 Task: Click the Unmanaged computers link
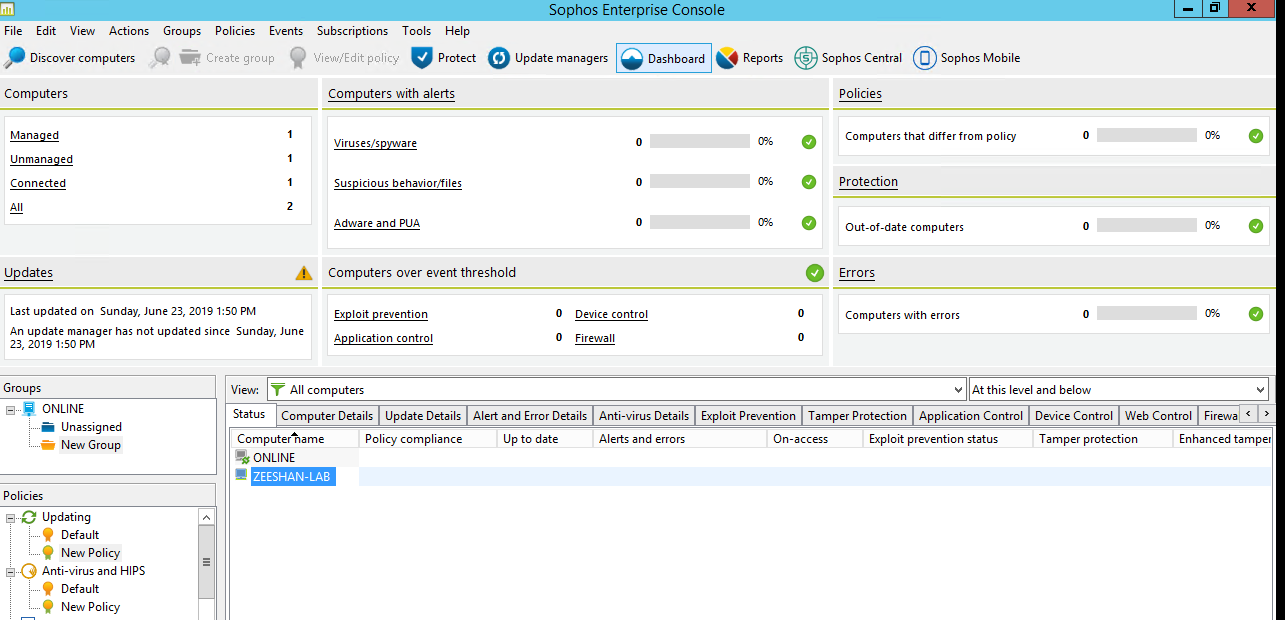click(x=41, y=159)
